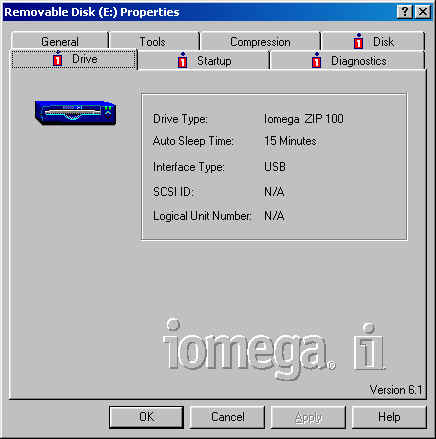Click the Iomega icon on Diagnostics tab
Viewport: 436px width, 439px height.
coord(316,60)
